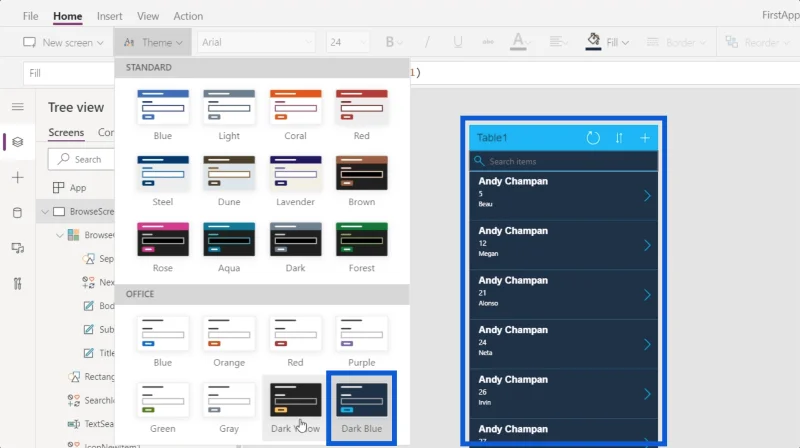
Task: Open the File menu
Action: click(30, 16)
